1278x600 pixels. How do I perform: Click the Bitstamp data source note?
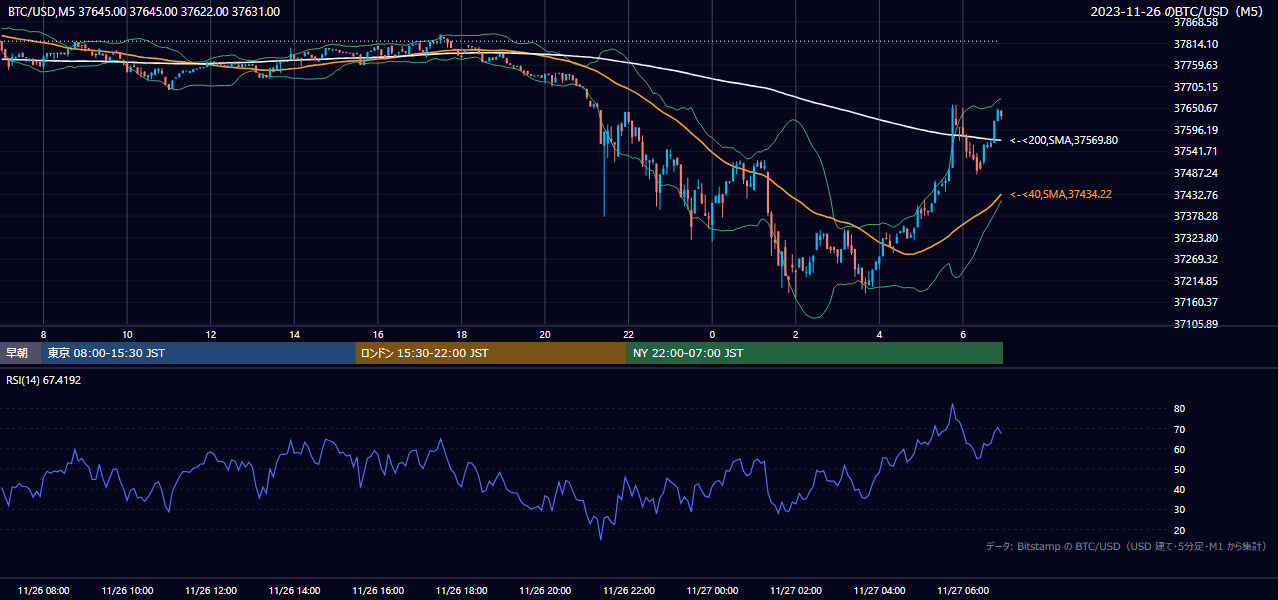tap(1126, 546)
